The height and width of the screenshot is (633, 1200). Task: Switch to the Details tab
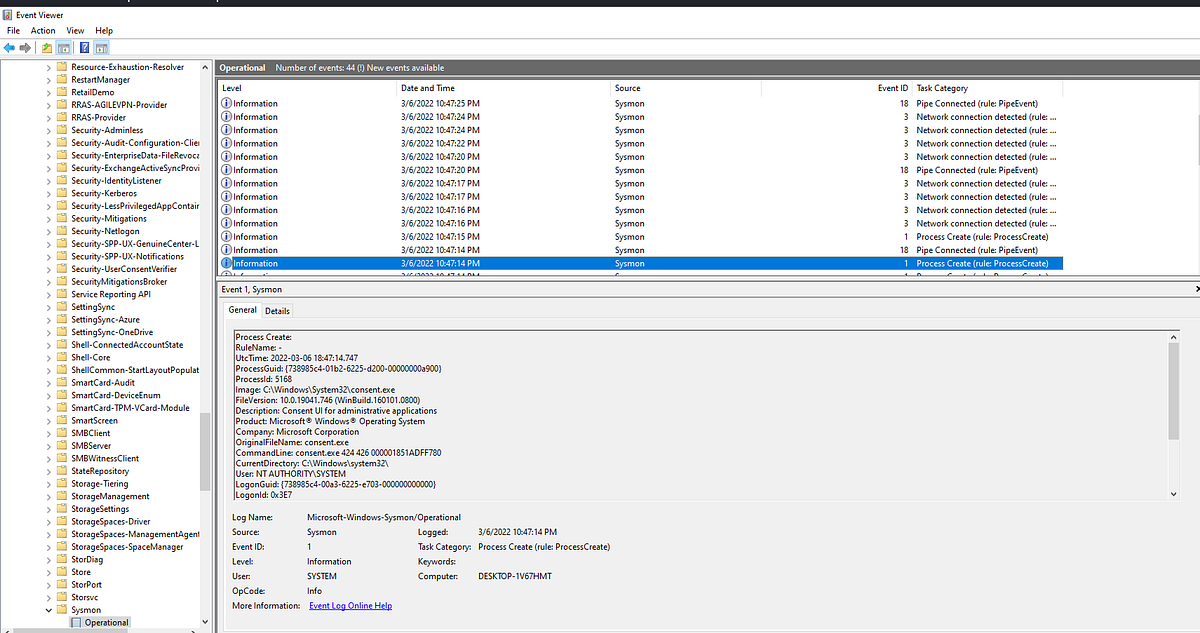pyautogui.click(x=277, y=310)
